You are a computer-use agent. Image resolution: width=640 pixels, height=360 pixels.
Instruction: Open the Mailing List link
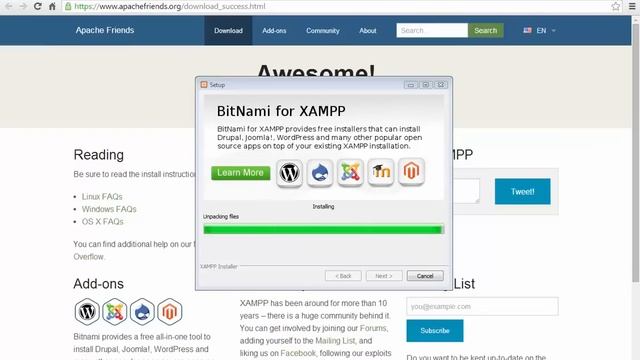tap(335, 340)
